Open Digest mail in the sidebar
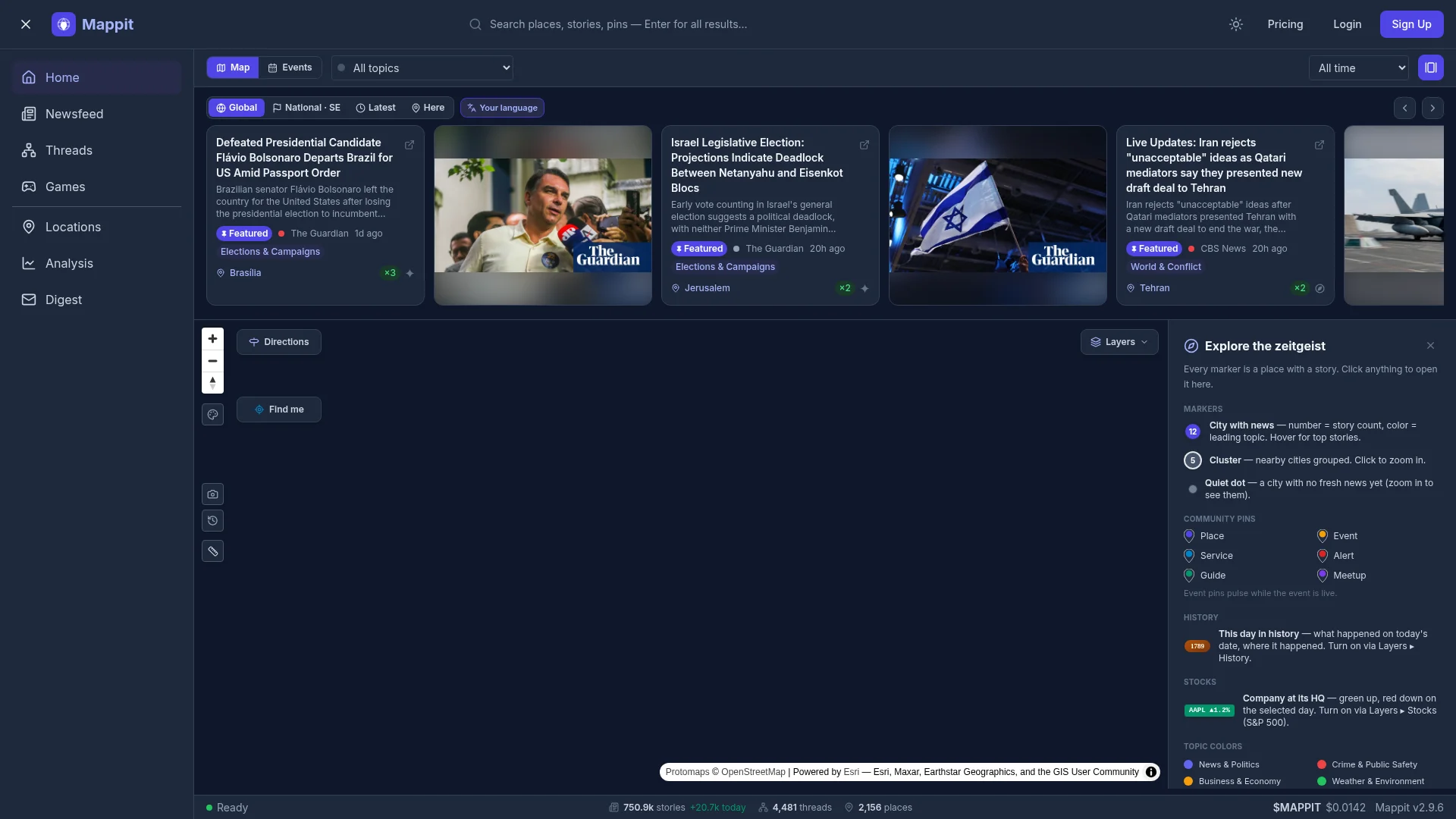This screenshot has width=1456, height=819. tap(96, 300)
